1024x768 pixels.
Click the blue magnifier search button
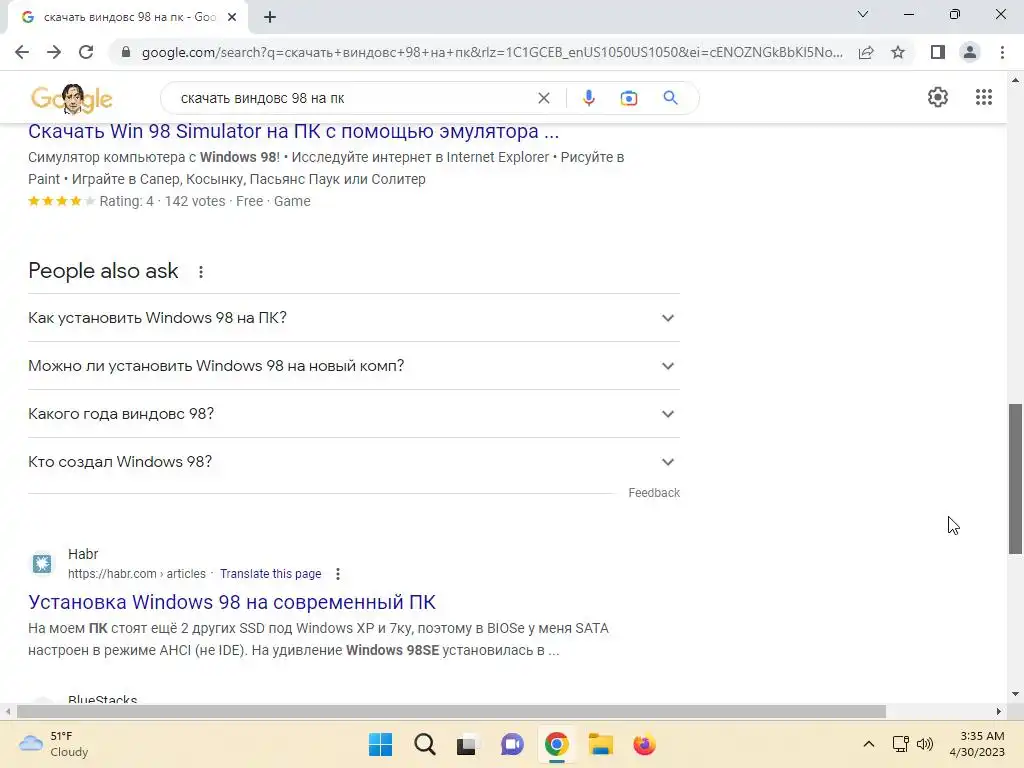[670, 98]
